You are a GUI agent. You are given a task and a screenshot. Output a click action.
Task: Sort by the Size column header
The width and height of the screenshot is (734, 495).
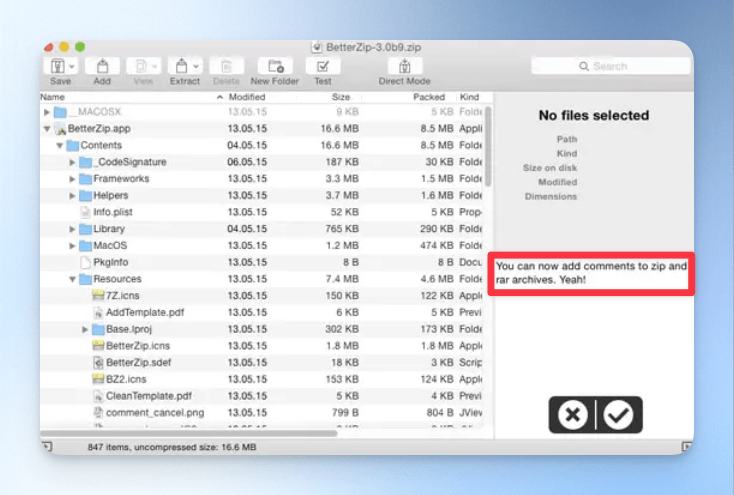pos(340,97)
